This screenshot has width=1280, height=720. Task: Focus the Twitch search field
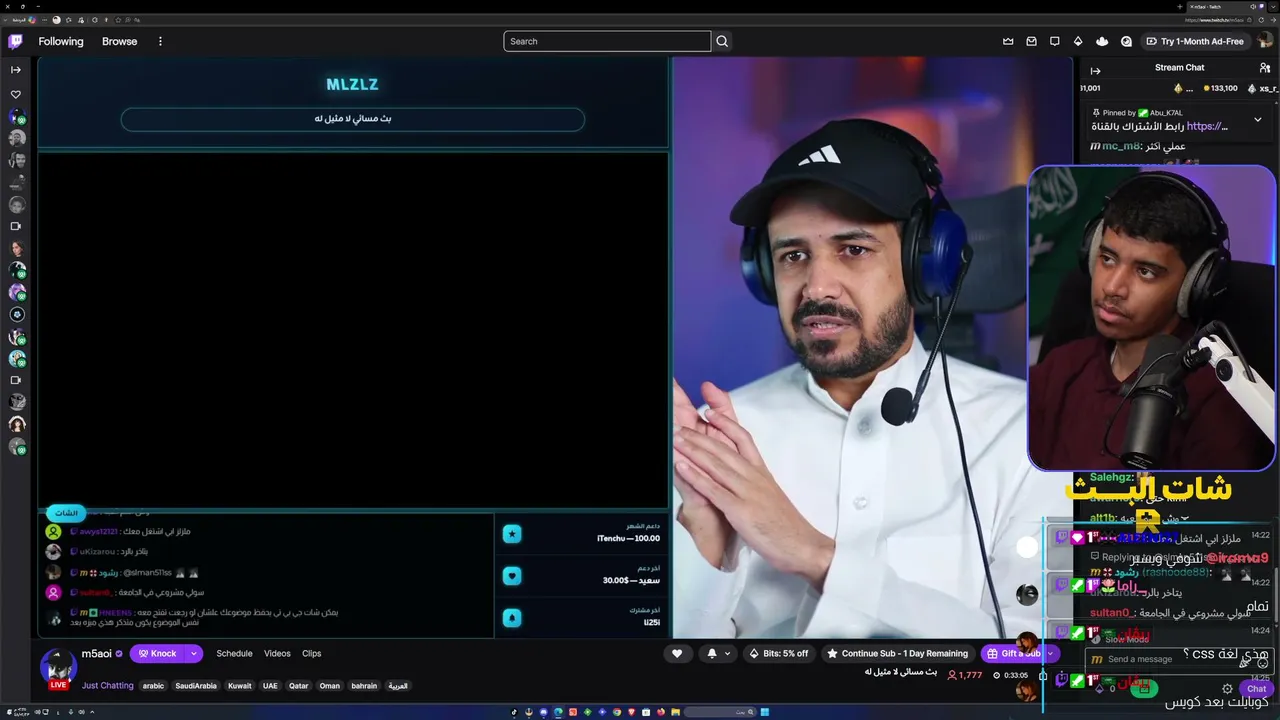coord(607,41)
